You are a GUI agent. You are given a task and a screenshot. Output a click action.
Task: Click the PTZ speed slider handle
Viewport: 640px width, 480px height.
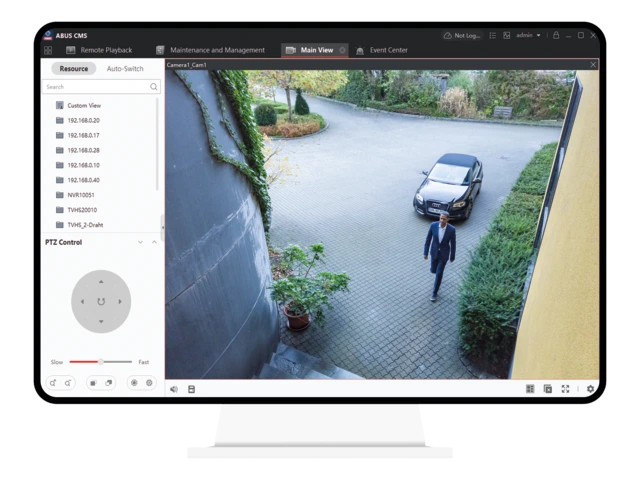100,362
